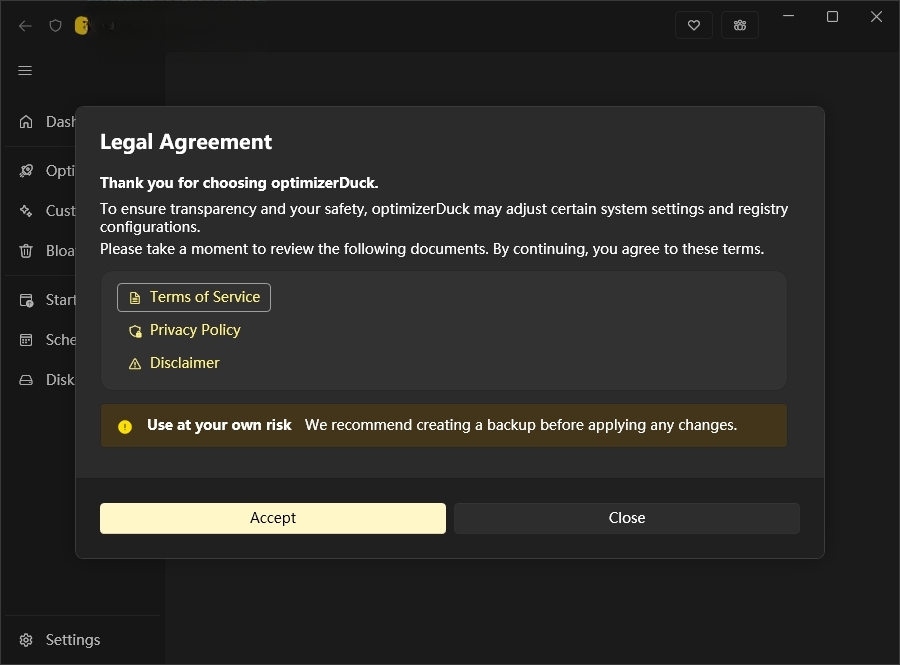
Task: Click the Settings gear icon
Action: pyautogui.click(x=26, y=640)
